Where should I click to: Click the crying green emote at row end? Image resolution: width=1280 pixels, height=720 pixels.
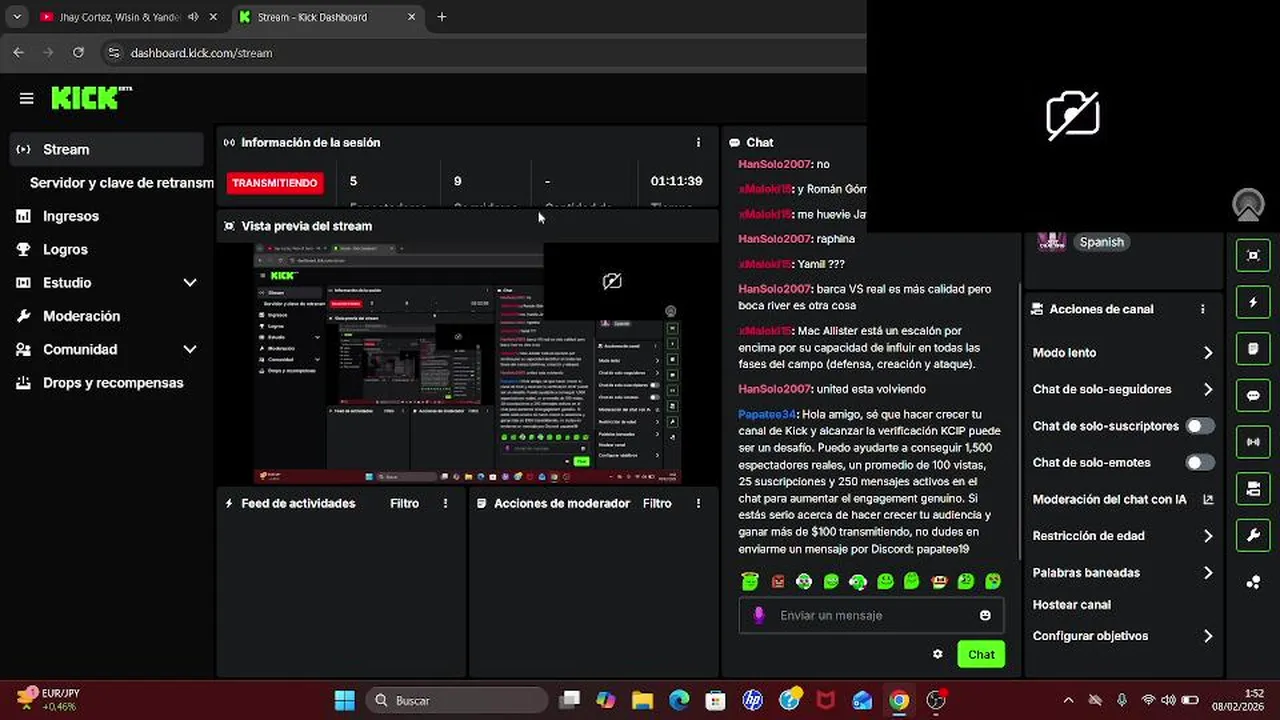click(992, 581)
